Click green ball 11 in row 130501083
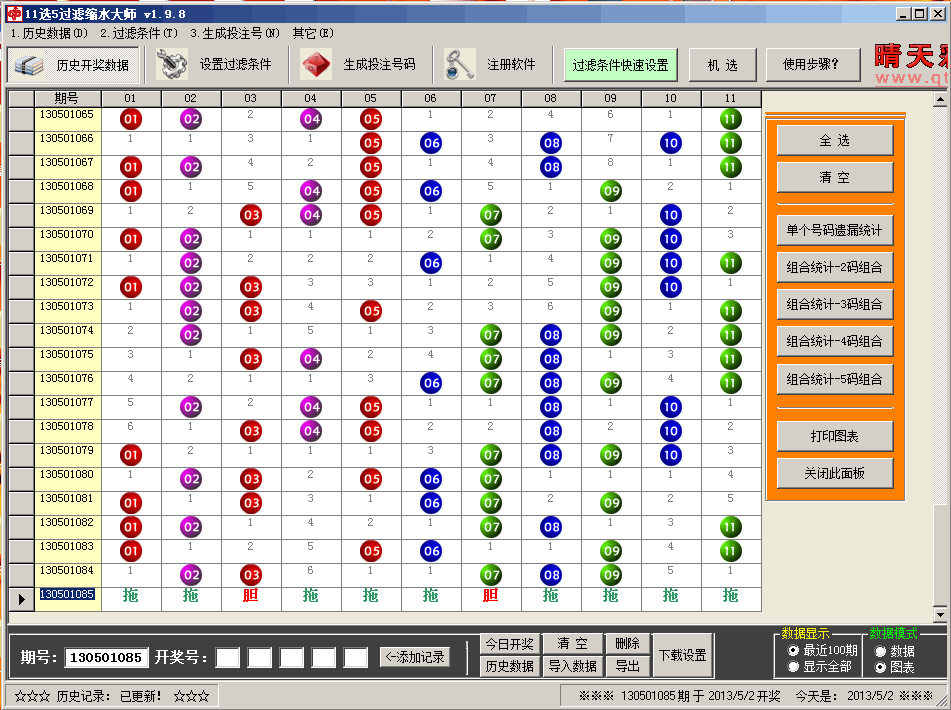The width and height of the screenshot is (951, 710). point(730,551)
